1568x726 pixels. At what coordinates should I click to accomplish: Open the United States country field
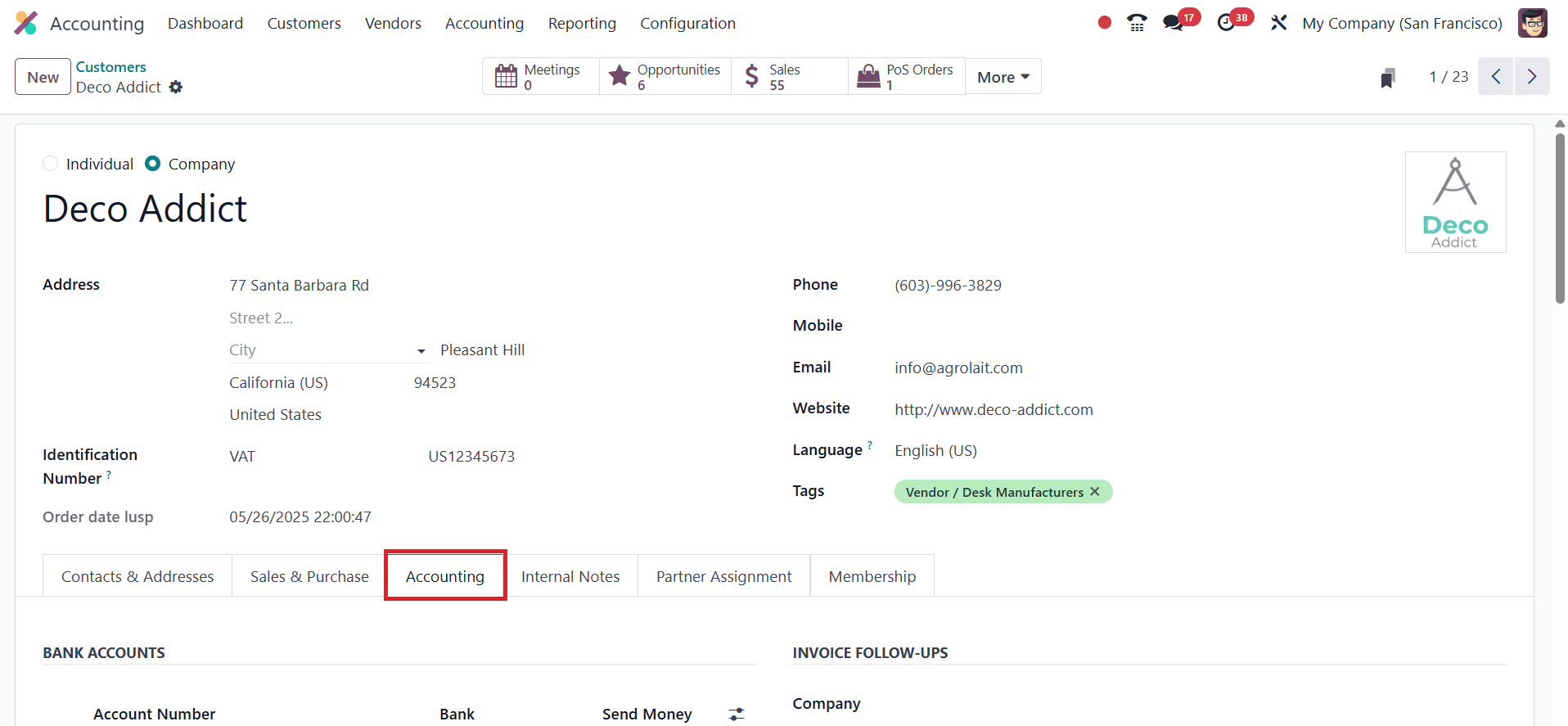275,415
